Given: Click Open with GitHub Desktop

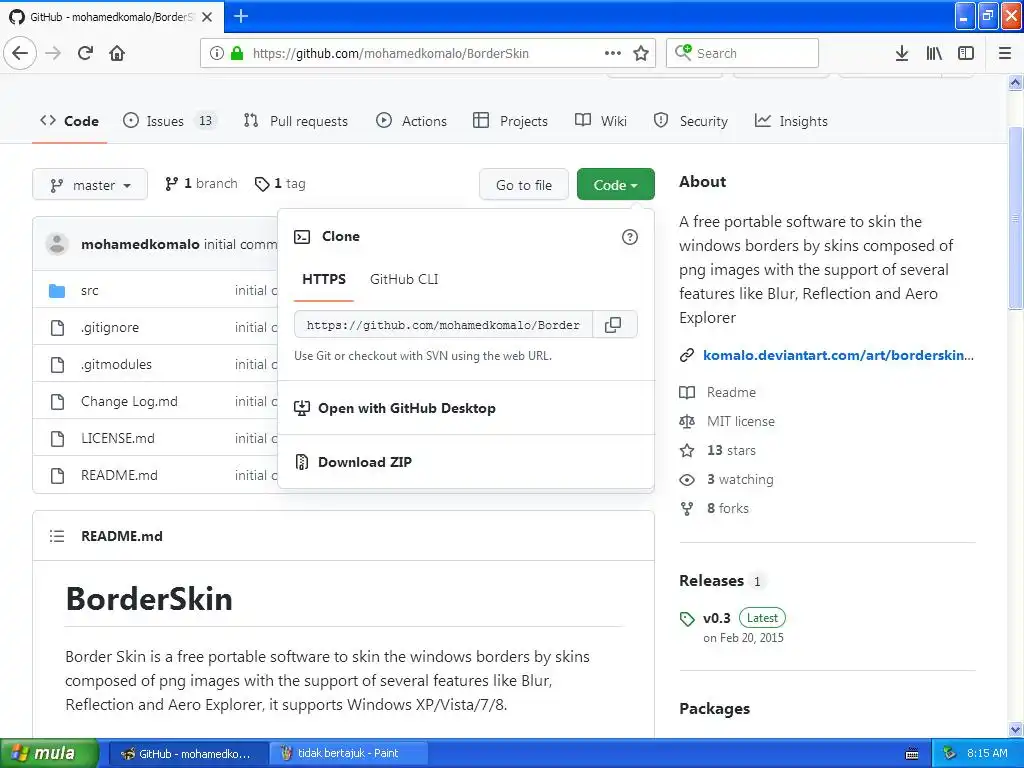Looking at the screenshot, I should pos(406,408).
